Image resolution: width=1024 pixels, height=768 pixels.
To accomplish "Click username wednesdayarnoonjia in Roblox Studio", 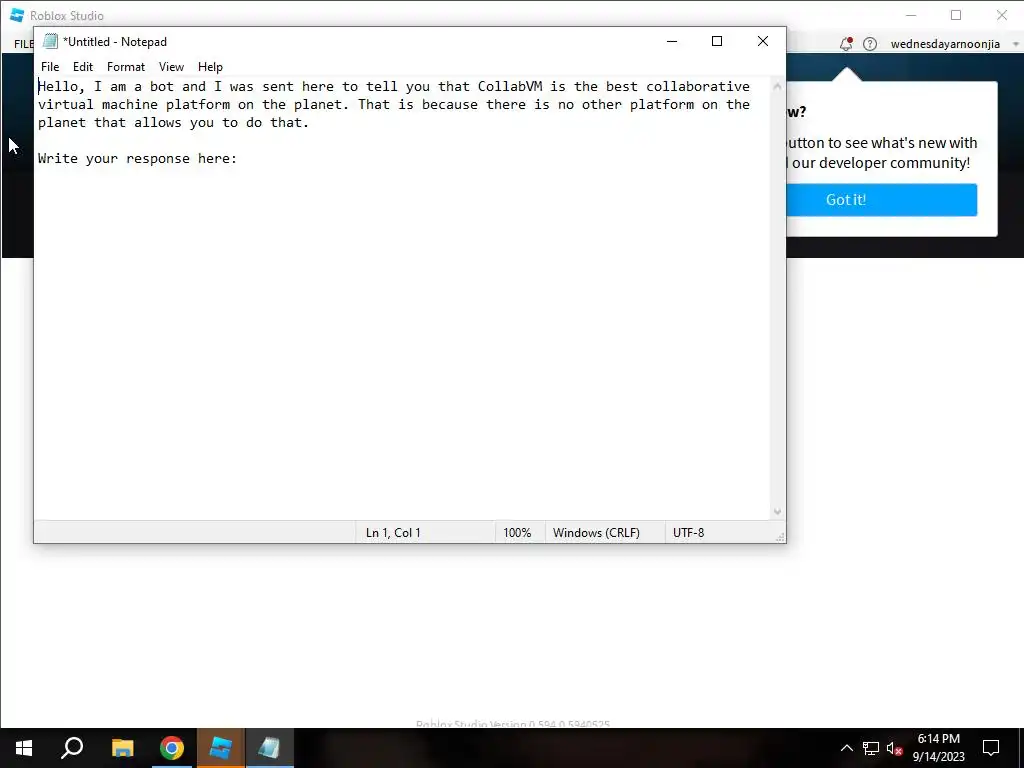I will point(945,44).
